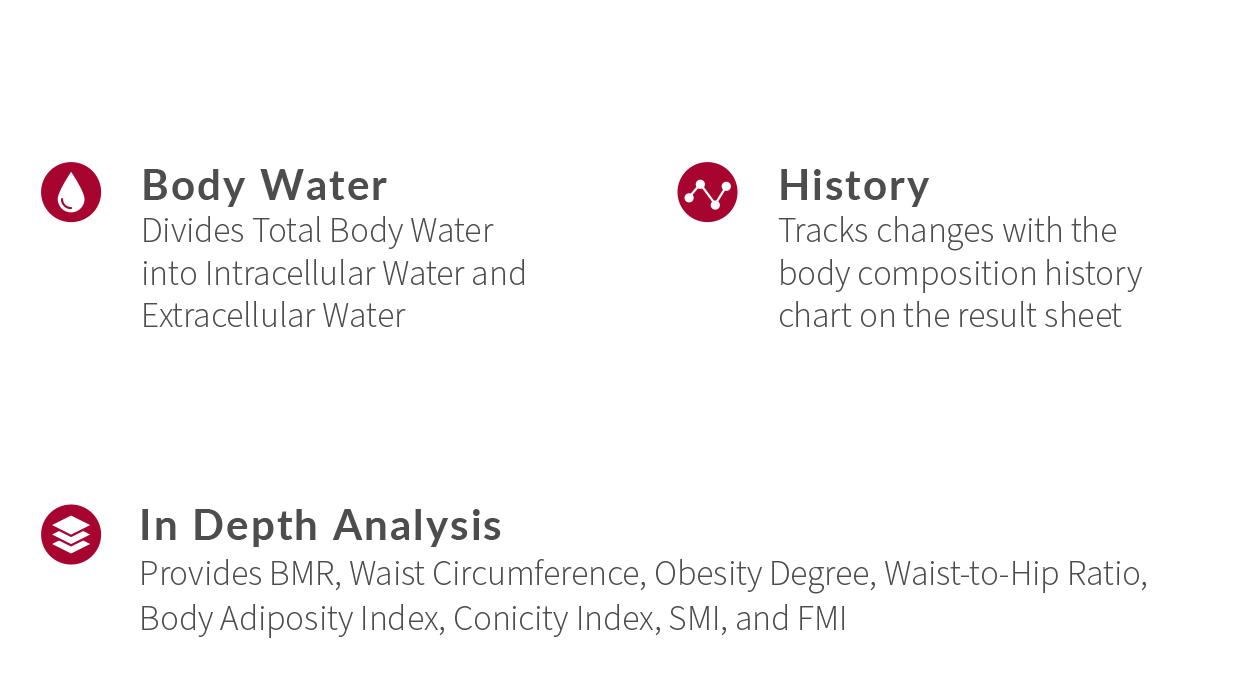1241x686 pixels.
Task: Click the term "Conicity Index"
Action: pyautogui.click(x=553, y=618)
